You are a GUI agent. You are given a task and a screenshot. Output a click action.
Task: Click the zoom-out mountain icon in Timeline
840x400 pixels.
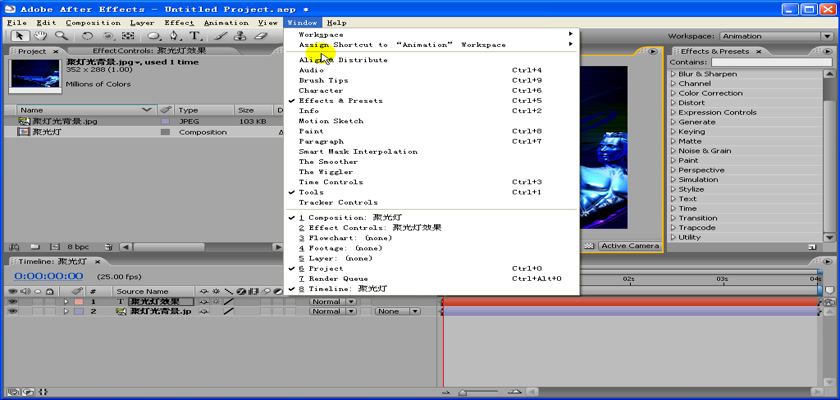447,392
